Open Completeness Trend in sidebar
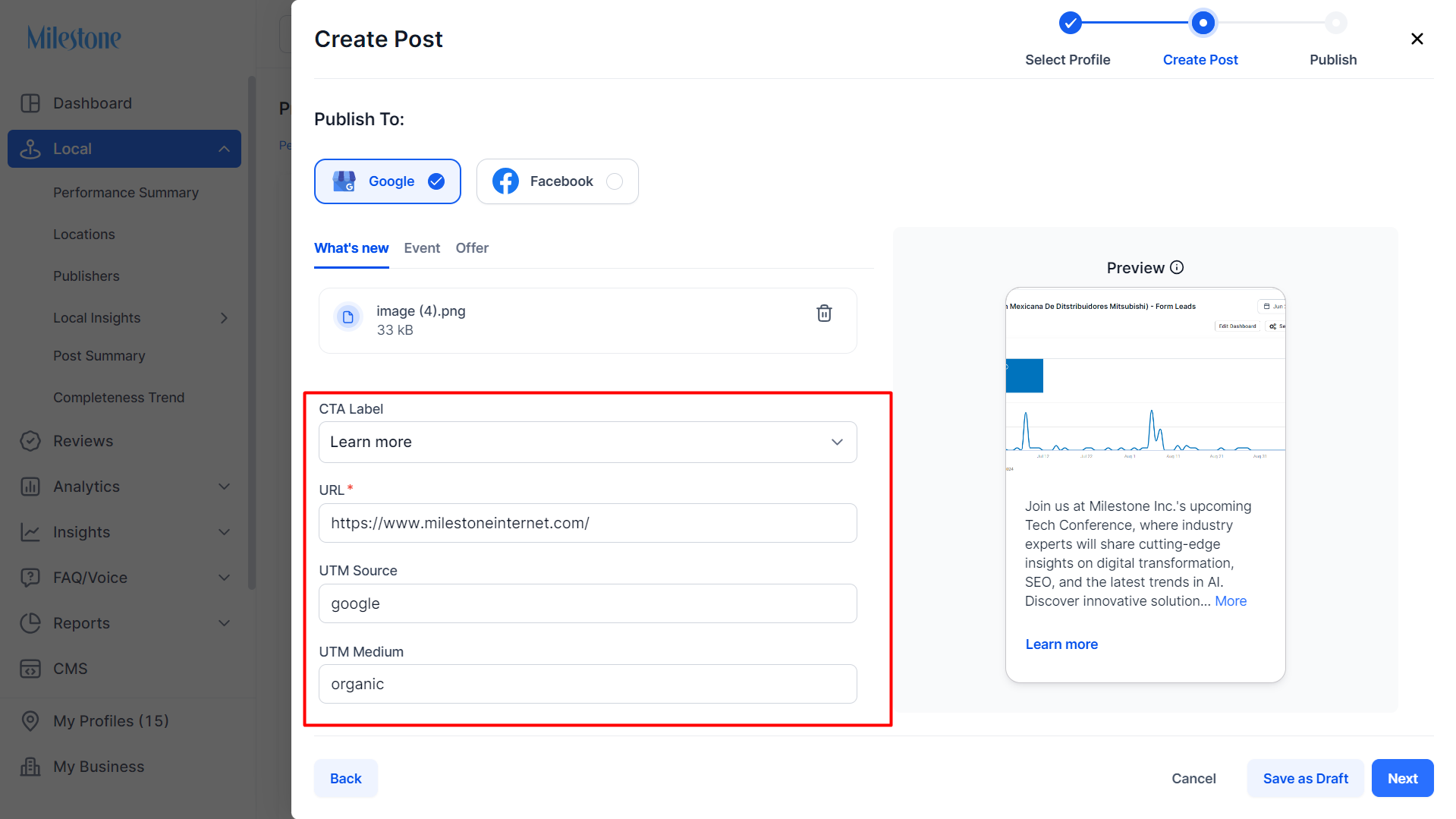 (x=119, y=398)
